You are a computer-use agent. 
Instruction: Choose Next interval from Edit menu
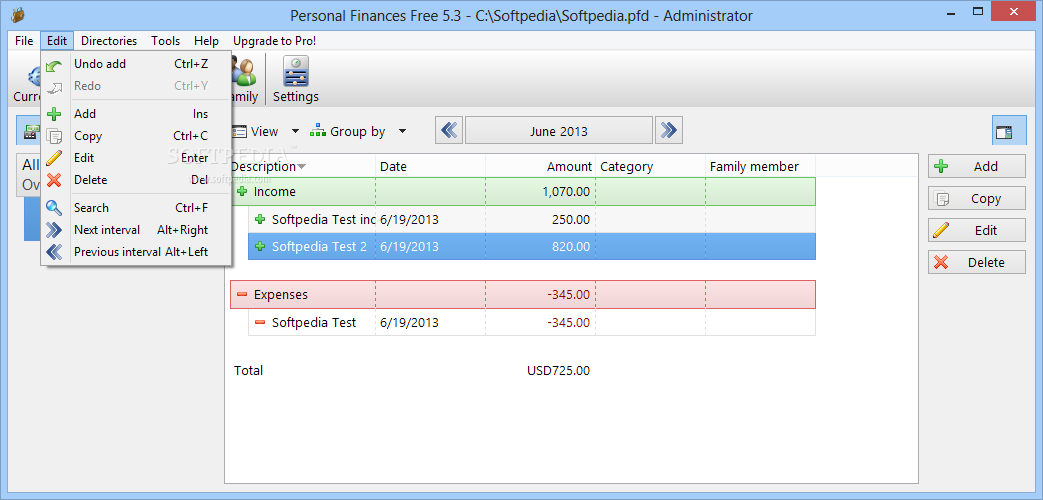(136, 230)
